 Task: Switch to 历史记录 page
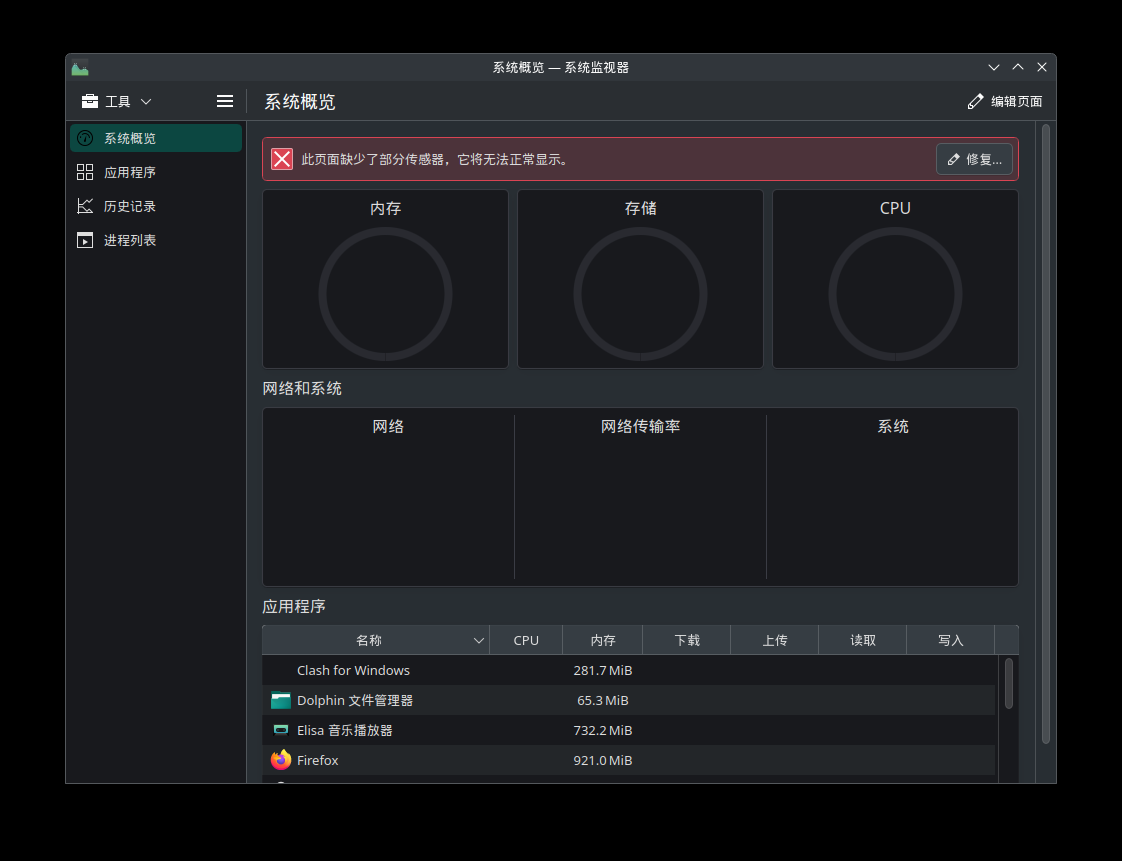[x=156, y=206]
